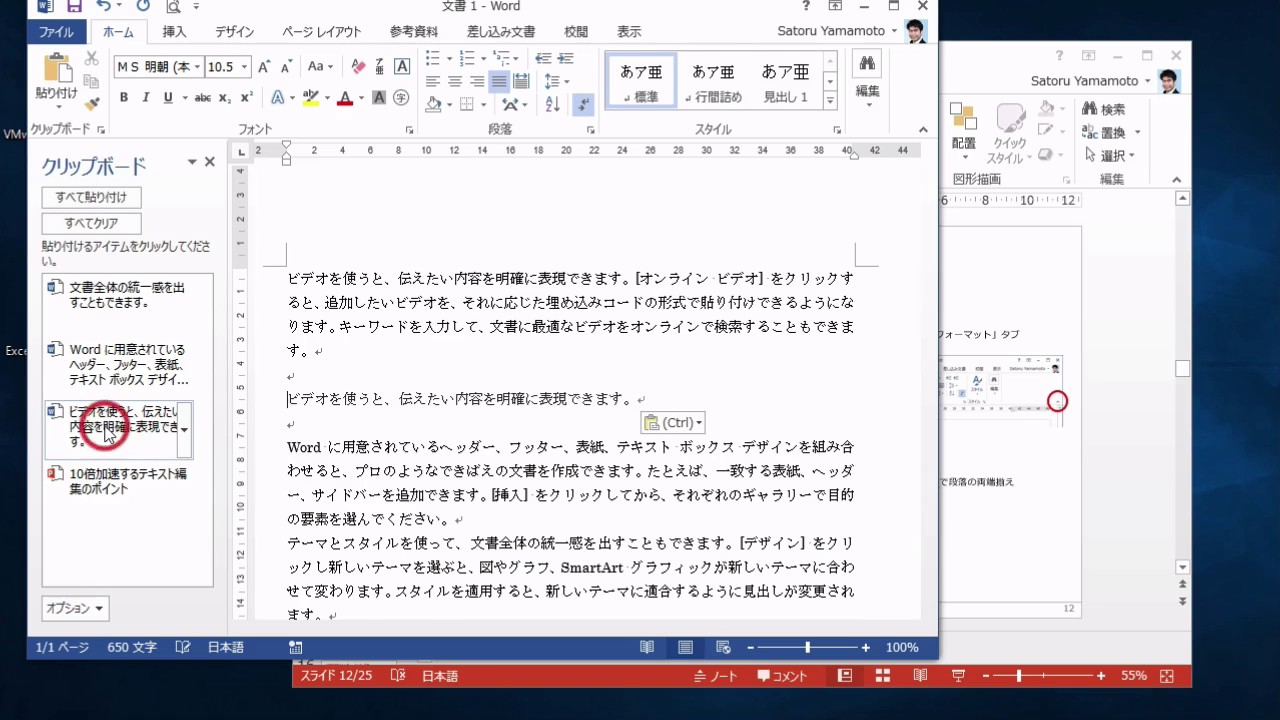Toggle Italic formatting
1280x720 pixels.
[146, 98]
